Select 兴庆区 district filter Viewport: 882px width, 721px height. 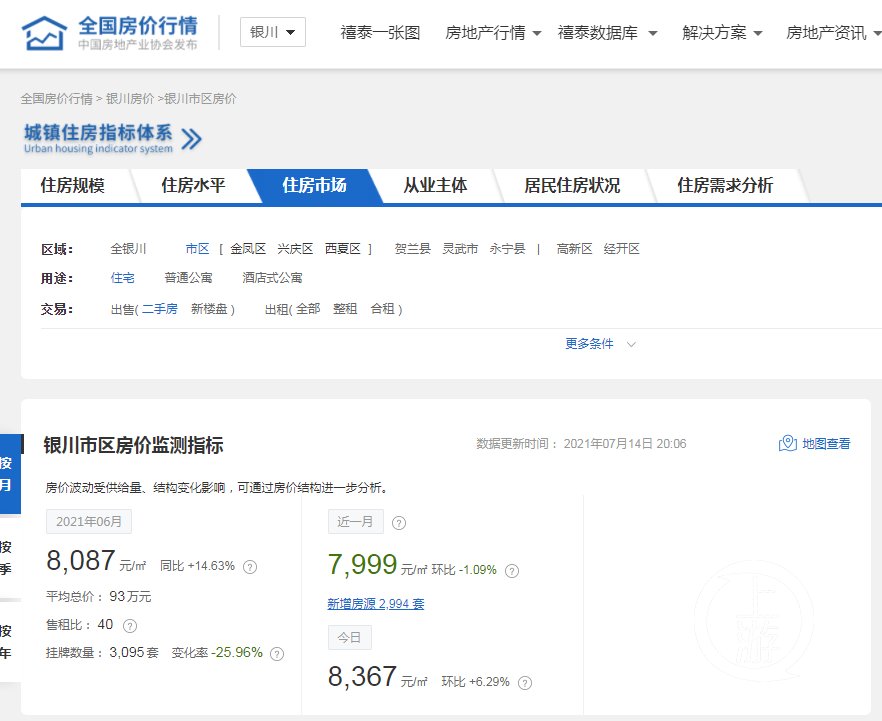295,249
